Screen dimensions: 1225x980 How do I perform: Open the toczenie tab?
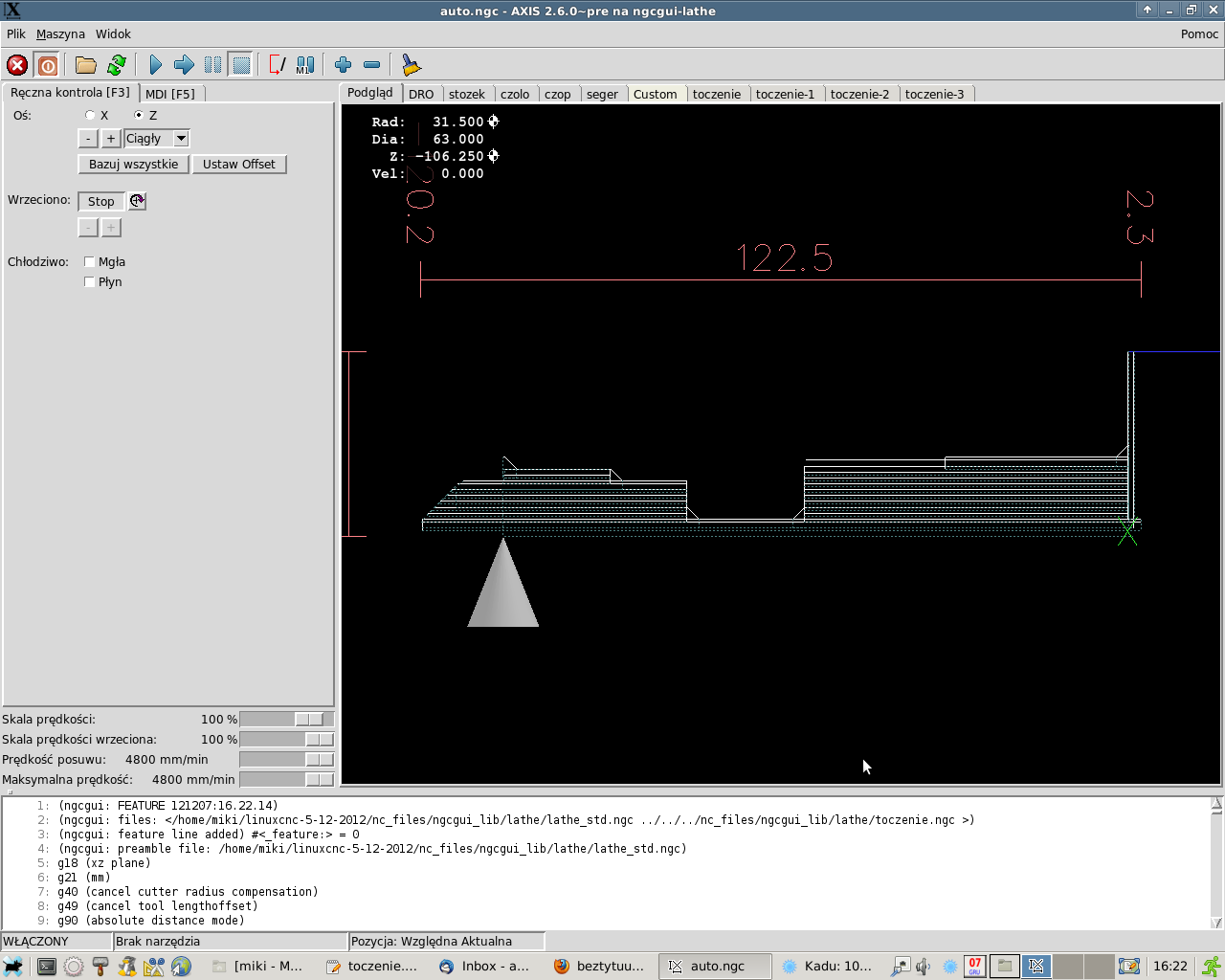pos(717,94)
